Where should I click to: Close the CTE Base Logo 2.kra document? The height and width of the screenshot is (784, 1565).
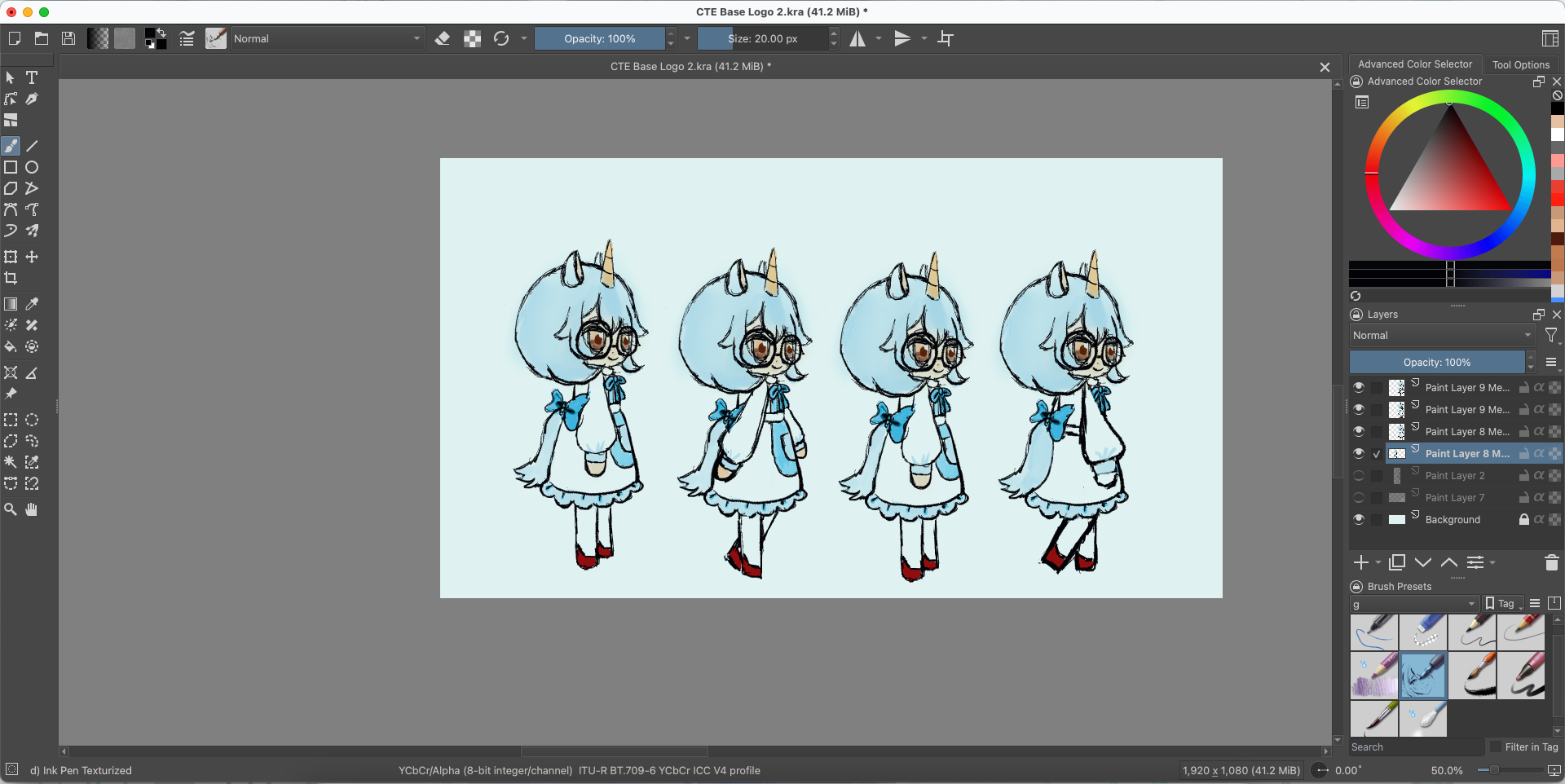tap(1325, 67)
